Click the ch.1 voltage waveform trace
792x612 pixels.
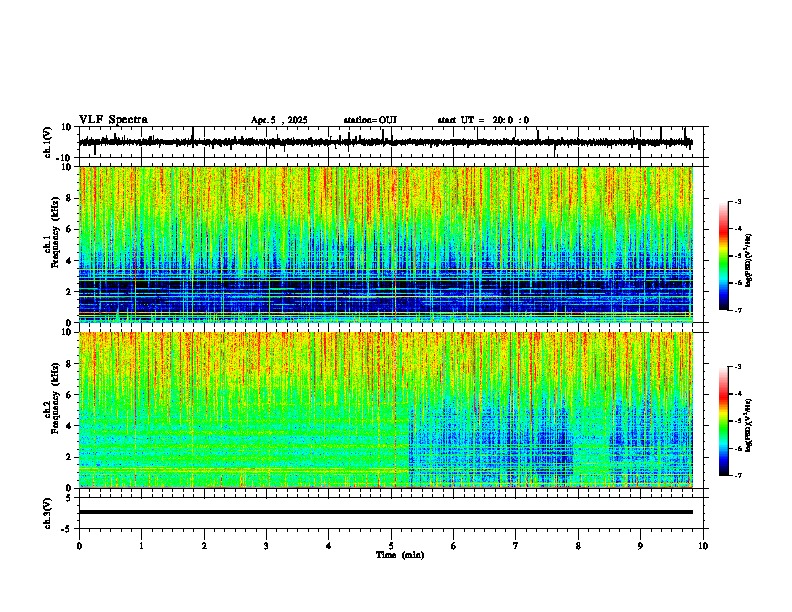(x=385, y=142)
